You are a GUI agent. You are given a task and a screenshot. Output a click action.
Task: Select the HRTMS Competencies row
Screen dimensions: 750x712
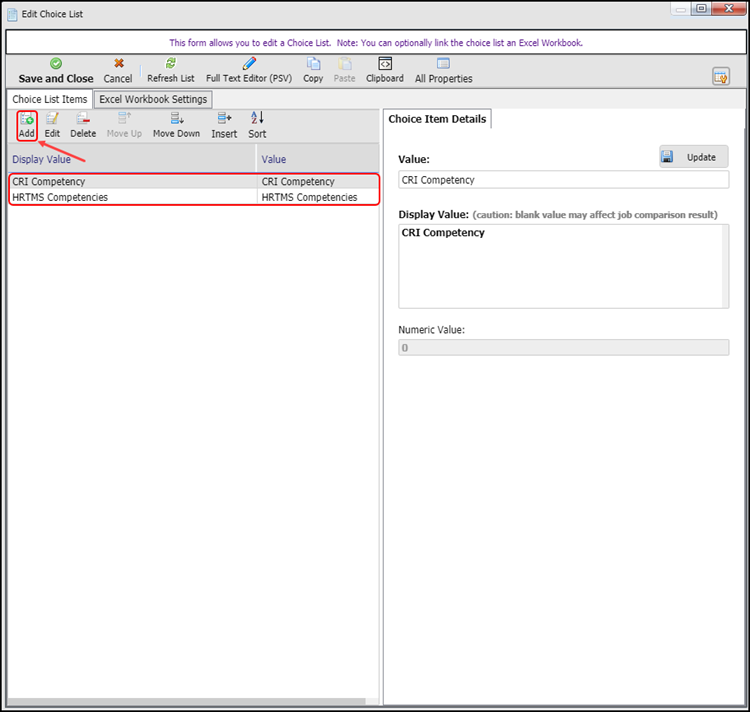tap(130, 197)
